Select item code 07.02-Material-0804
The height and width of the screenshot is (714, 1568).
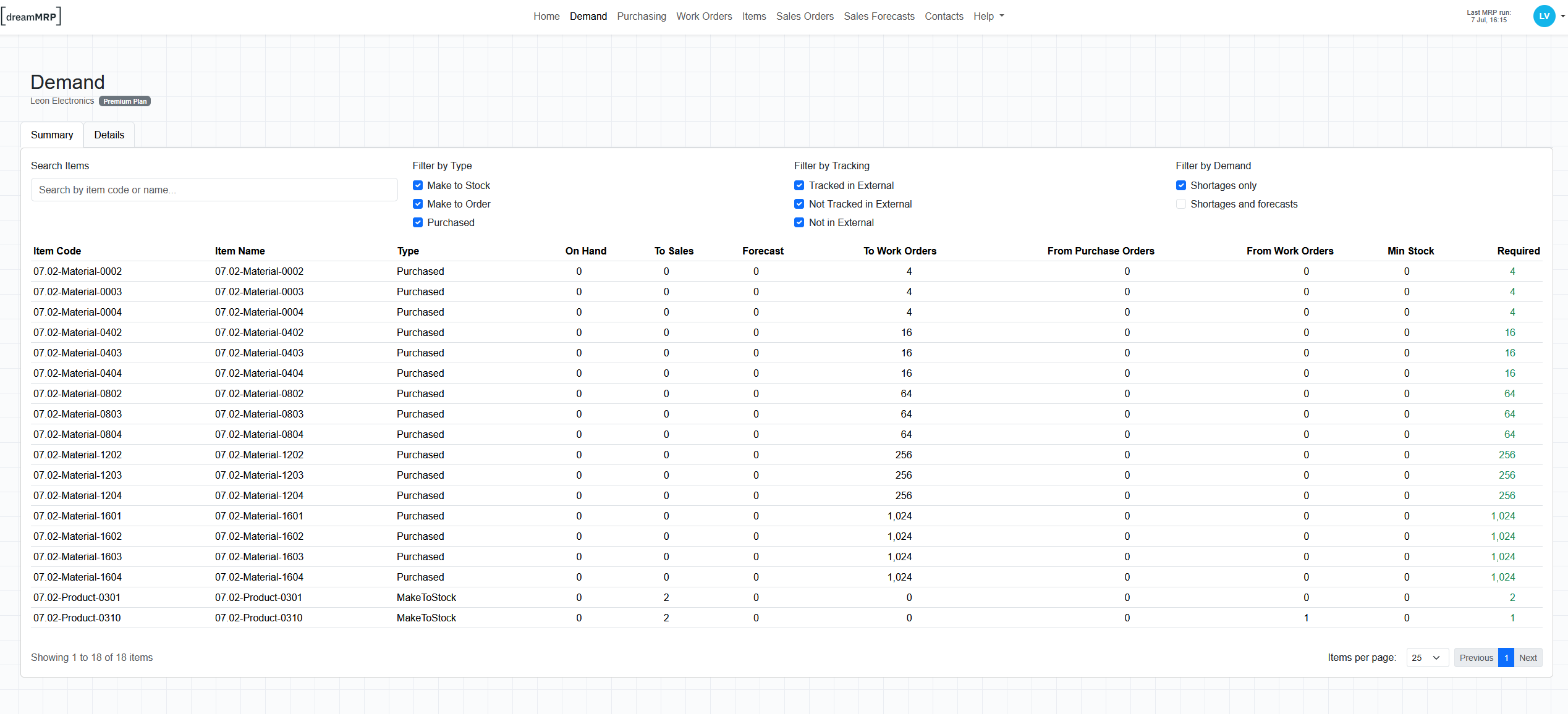tap(78, 434)
